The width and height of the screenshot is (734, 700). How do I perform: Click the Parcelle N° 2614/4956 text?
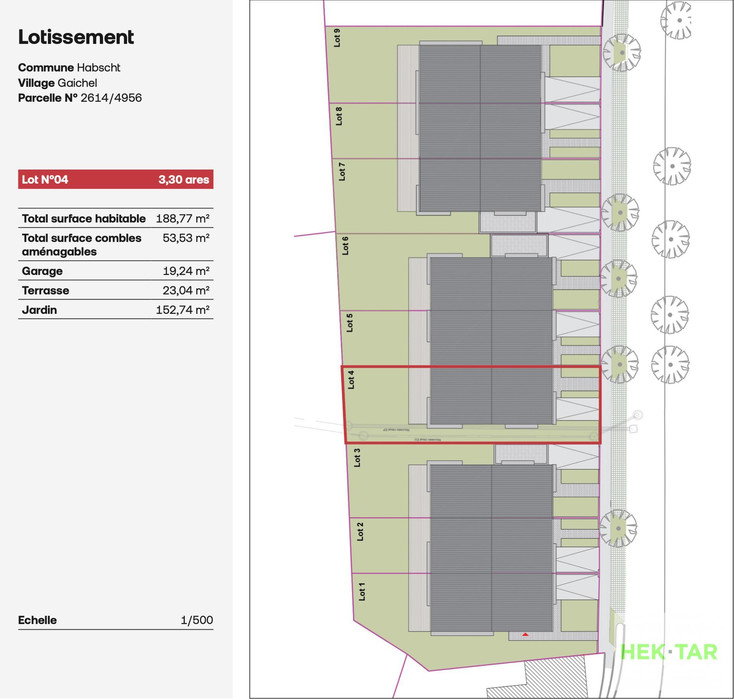pos(82,99)
